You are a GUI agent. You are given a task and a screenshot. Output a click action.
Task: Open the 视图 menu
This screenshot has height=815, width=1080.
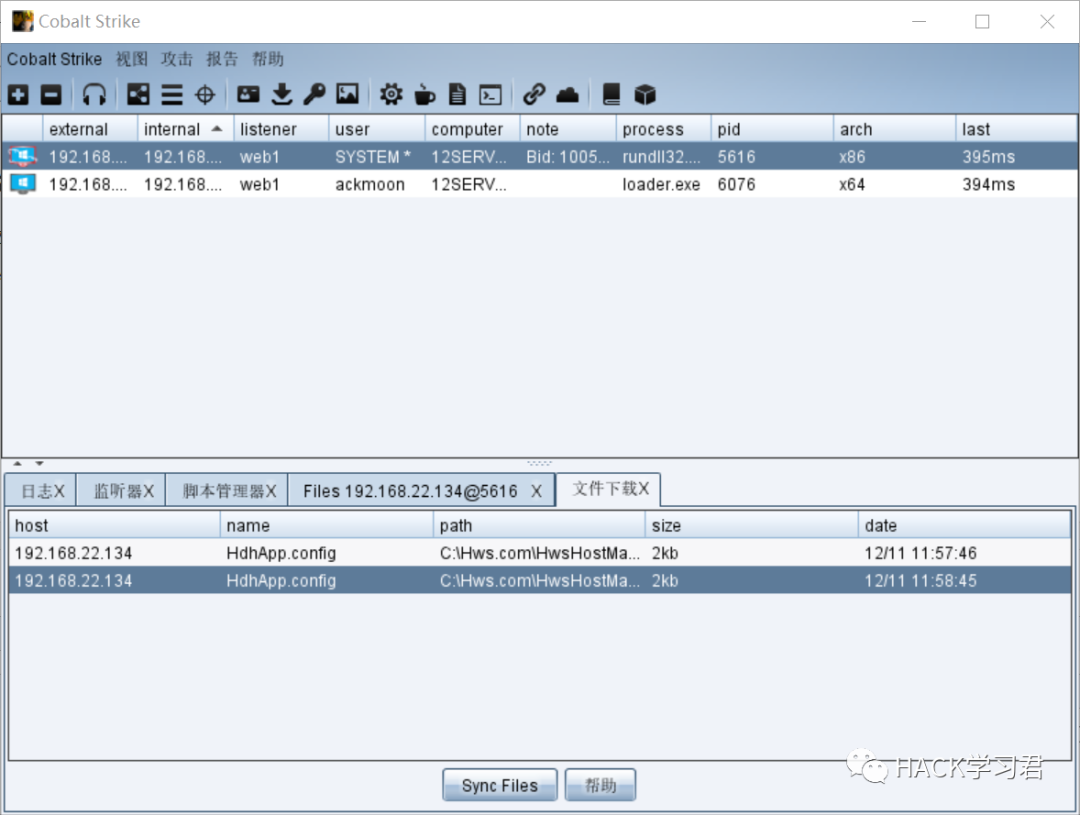pyautogui.click(x=132, y=59)
